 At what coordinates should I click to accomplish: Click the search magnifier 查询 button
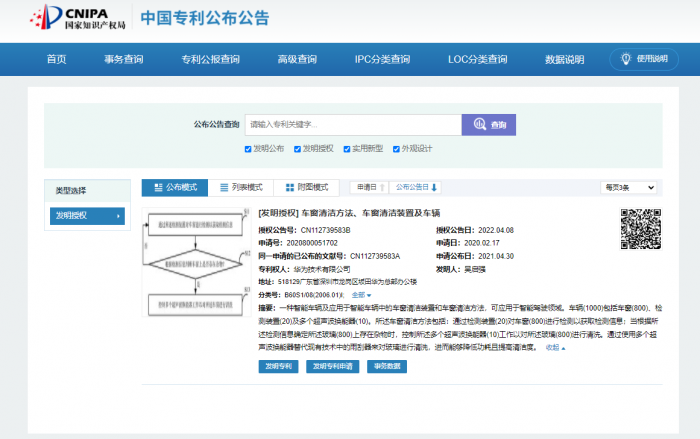[x=488, y=124]
